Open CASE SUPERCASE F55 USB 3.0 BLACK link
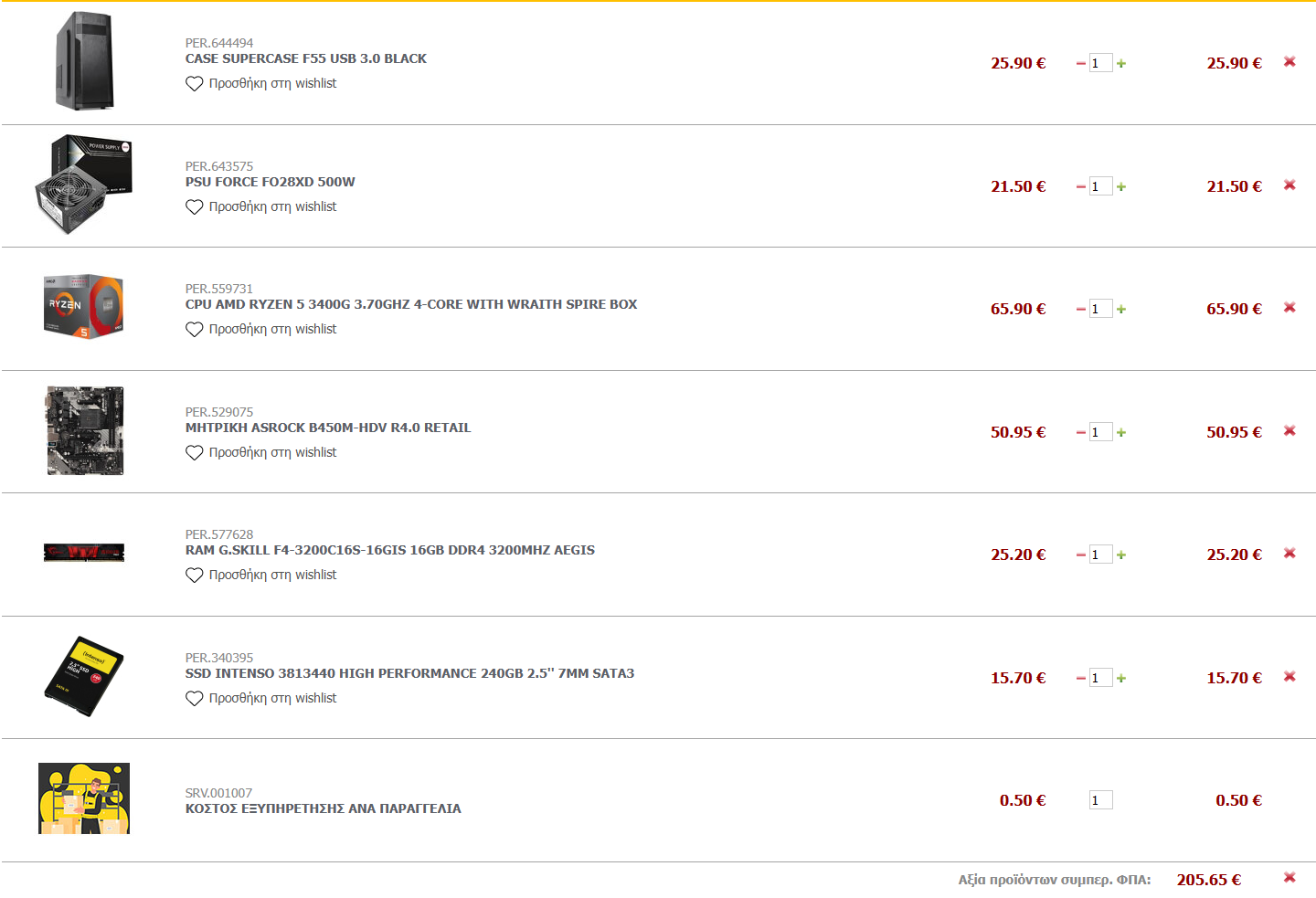Image resolution: width=1316 pixels, height=898 pixels. [306, 58]
